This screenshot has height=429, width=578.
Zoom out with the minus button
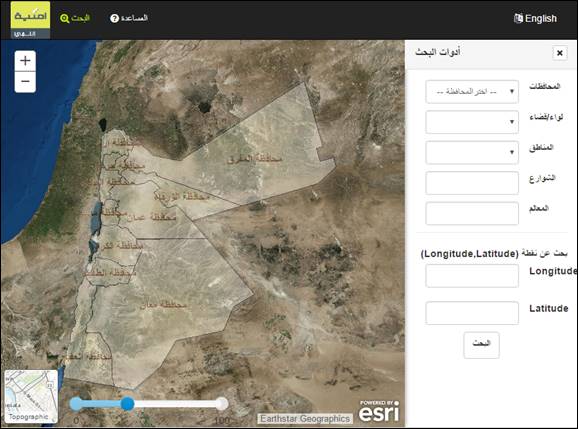click(25, 82)
